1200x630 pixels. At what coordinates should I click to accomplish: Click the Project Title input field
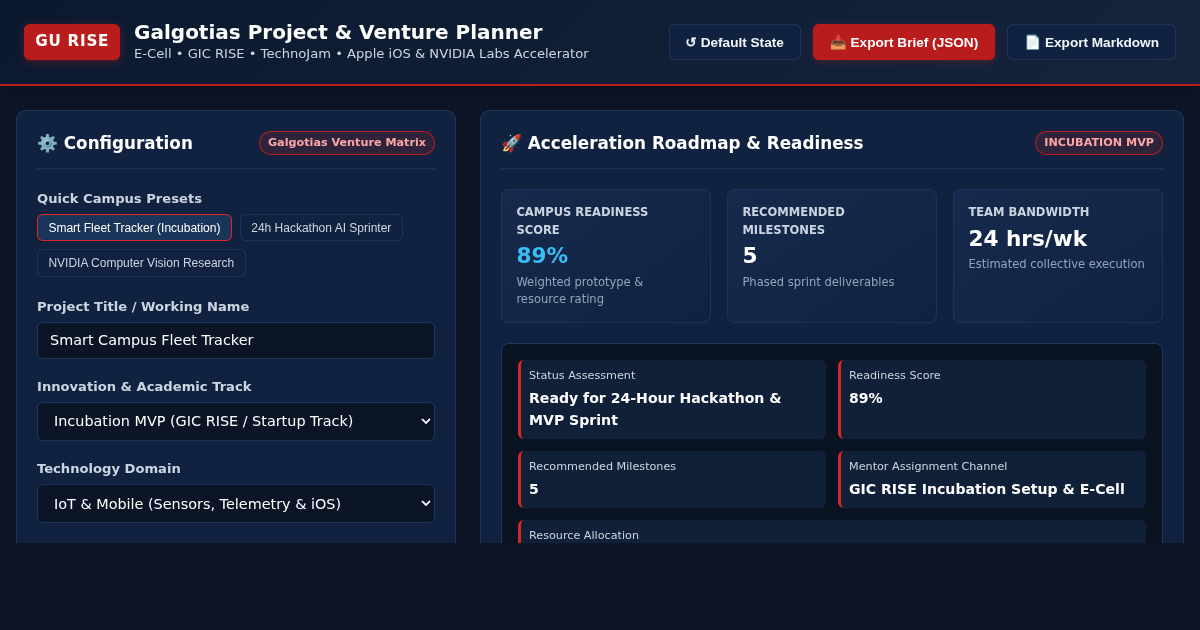(236, 340)
